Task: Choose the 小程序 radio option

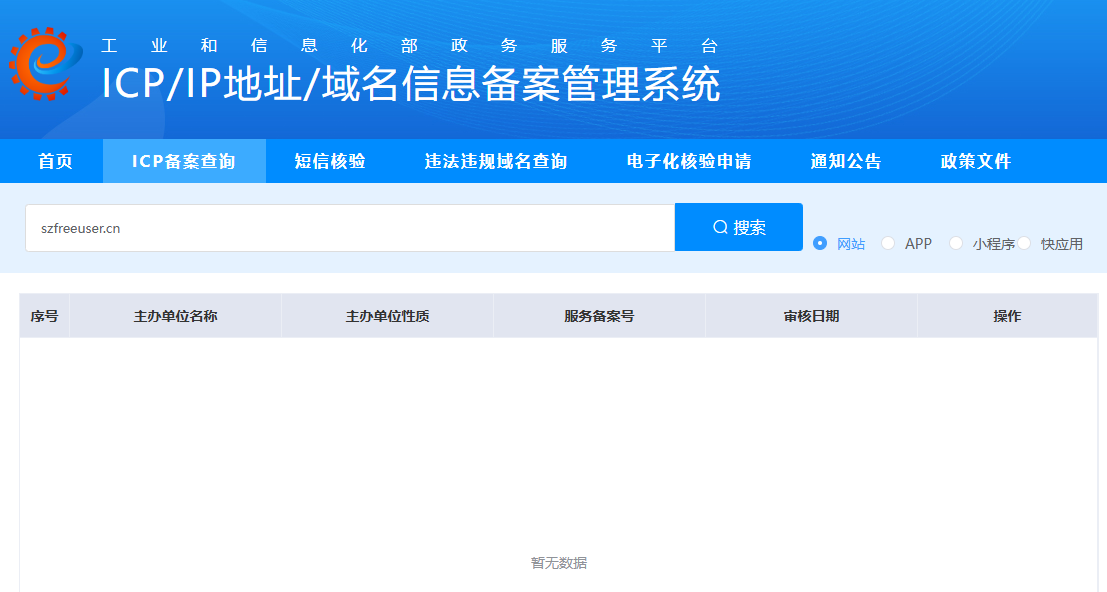Action: point(956,243)
